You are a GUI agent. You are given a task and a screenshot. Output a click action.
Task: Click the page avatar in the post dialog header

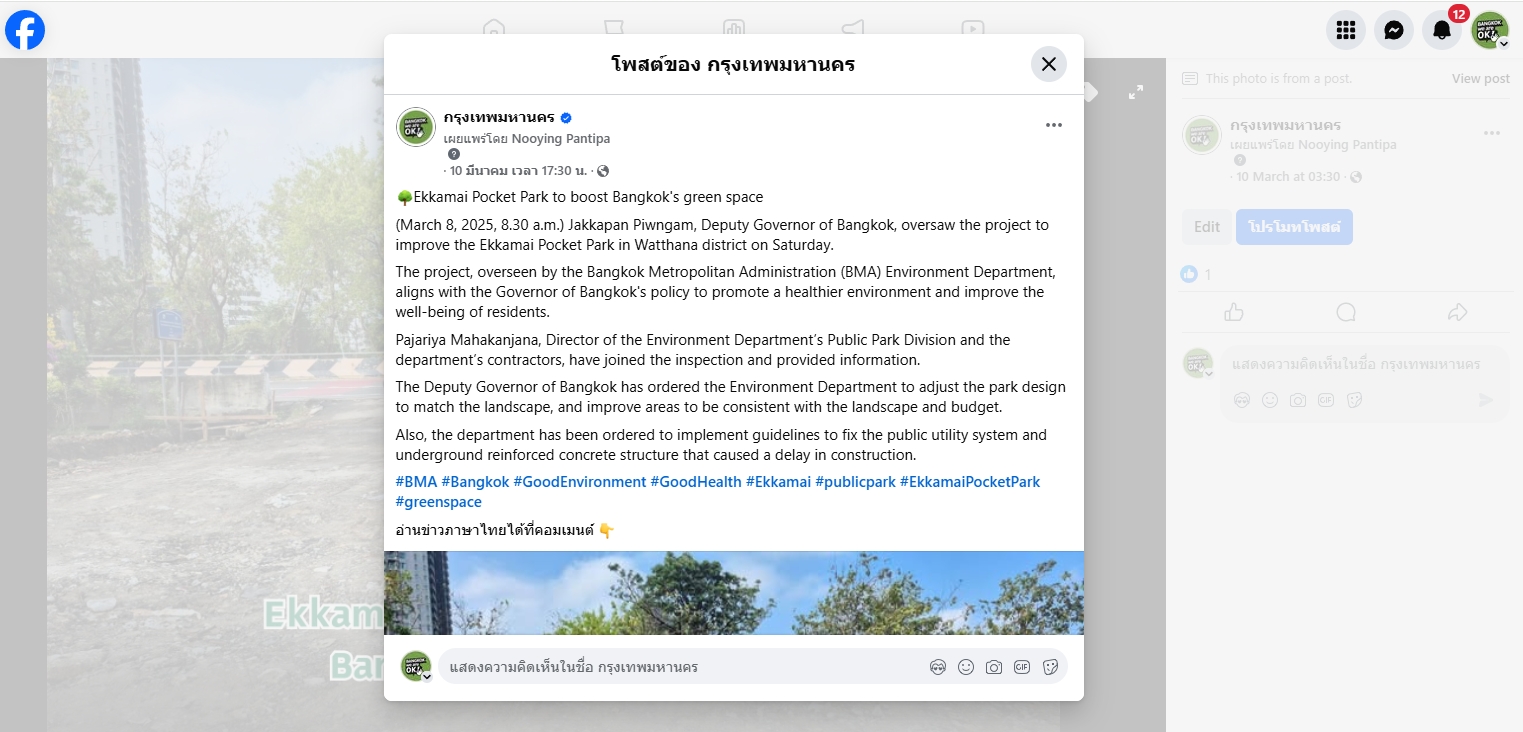416,127
